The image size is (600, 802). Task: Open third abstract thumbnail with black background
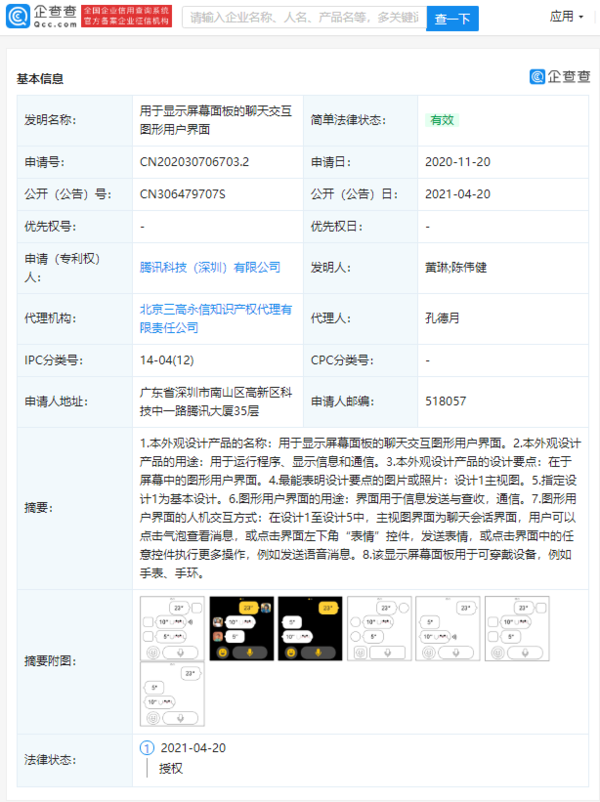310,628
